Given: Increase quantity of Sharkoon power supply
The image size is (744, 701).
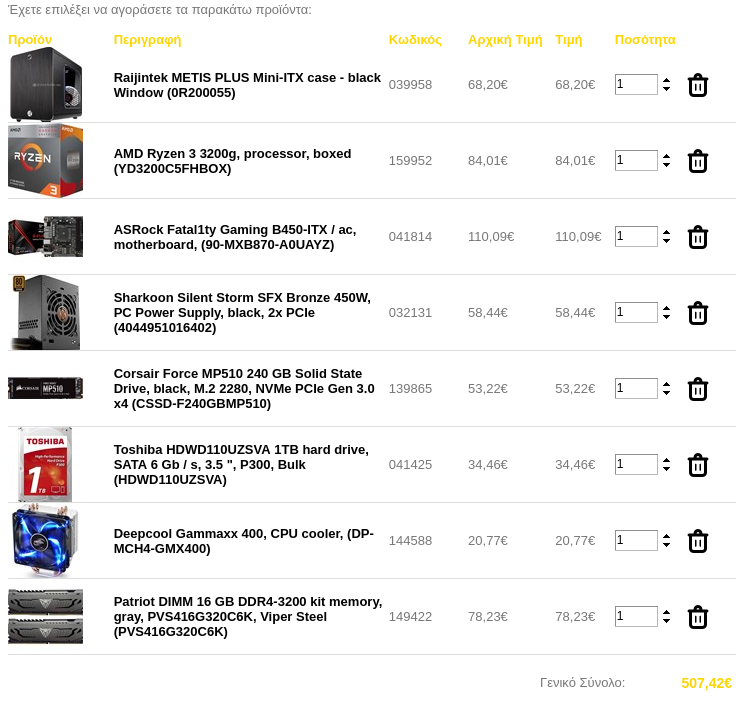Looking at the screenshot, I should [x=666, y=308].
